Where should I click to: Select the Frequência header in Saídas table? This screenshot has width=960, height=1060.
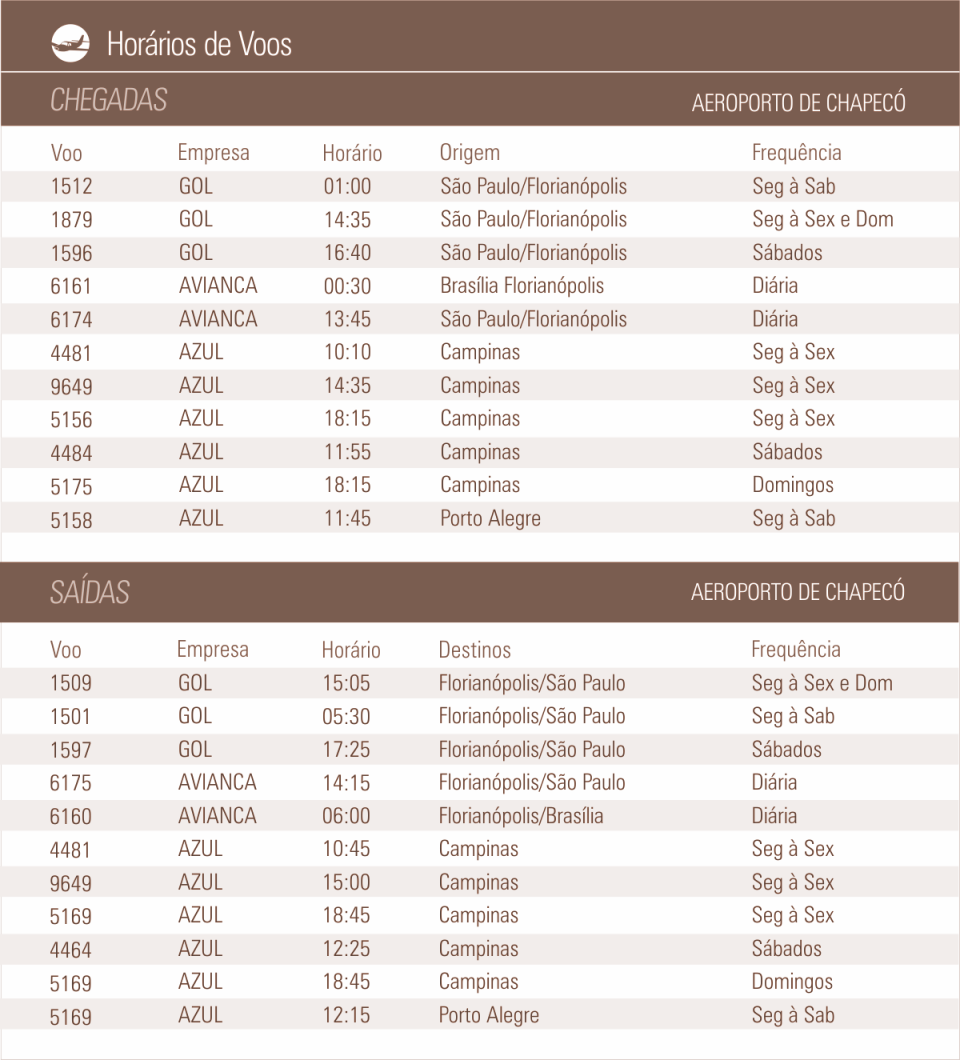[796, 650]
